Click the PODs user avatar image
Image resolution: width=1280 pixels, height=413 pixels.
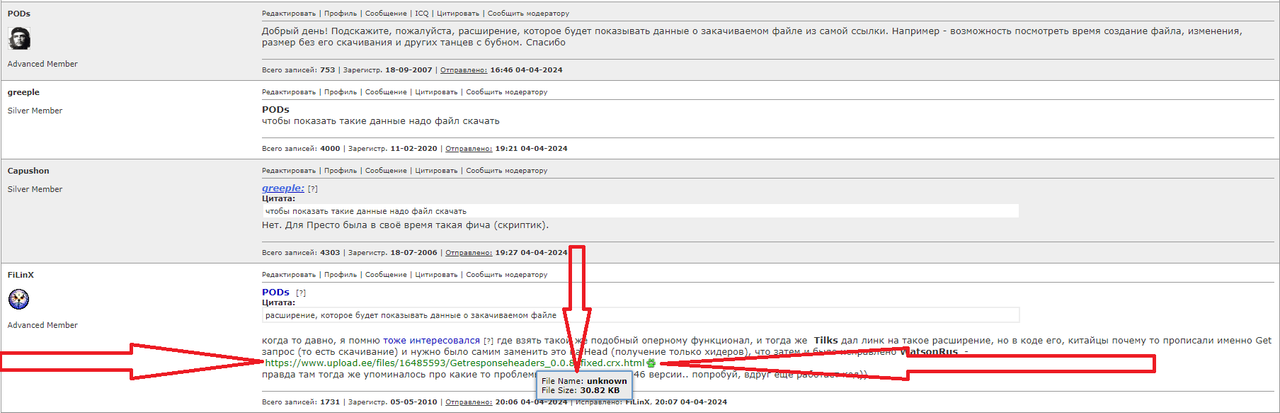[x=19, y=39]
